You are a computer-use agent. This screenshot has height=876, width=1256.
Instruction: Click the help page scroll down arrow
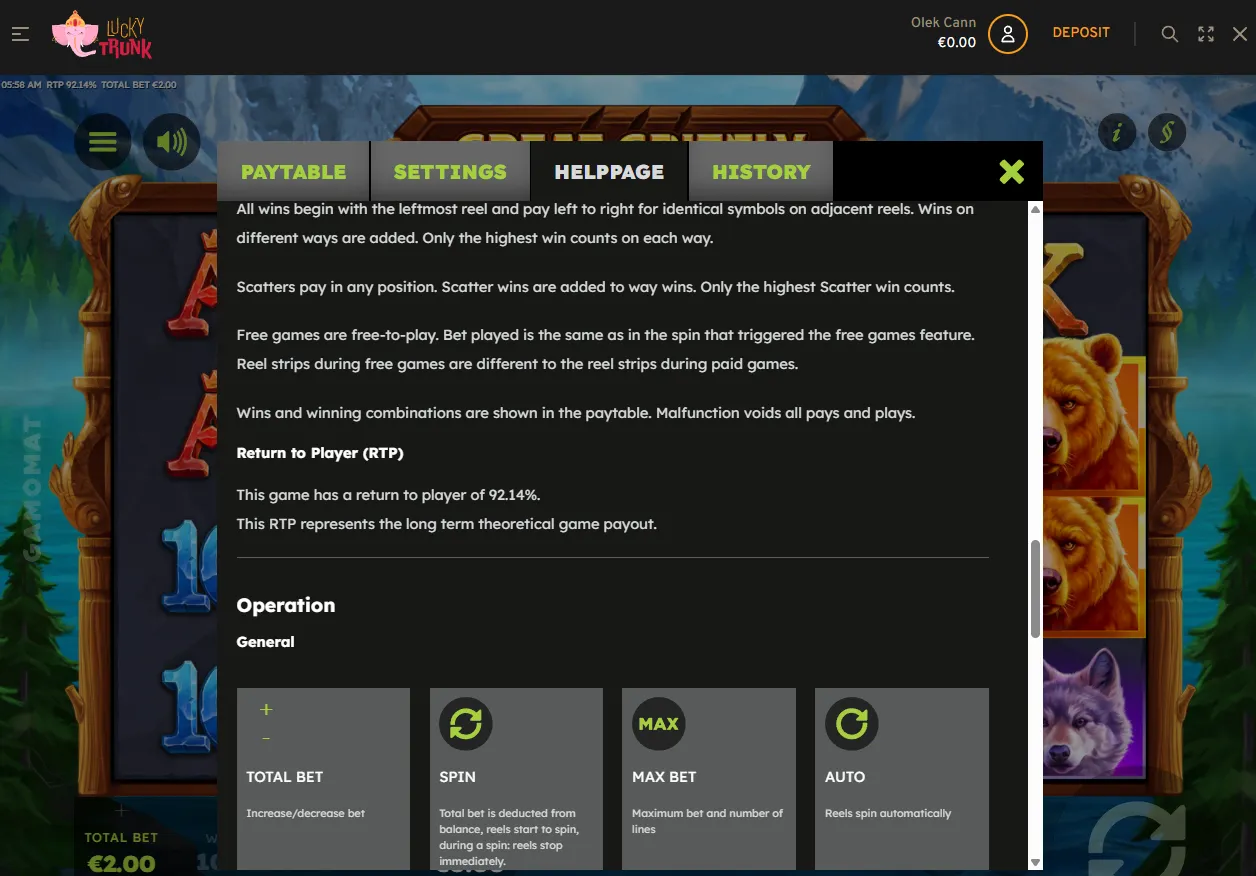pyautogui.click(x=1035, y=862)
